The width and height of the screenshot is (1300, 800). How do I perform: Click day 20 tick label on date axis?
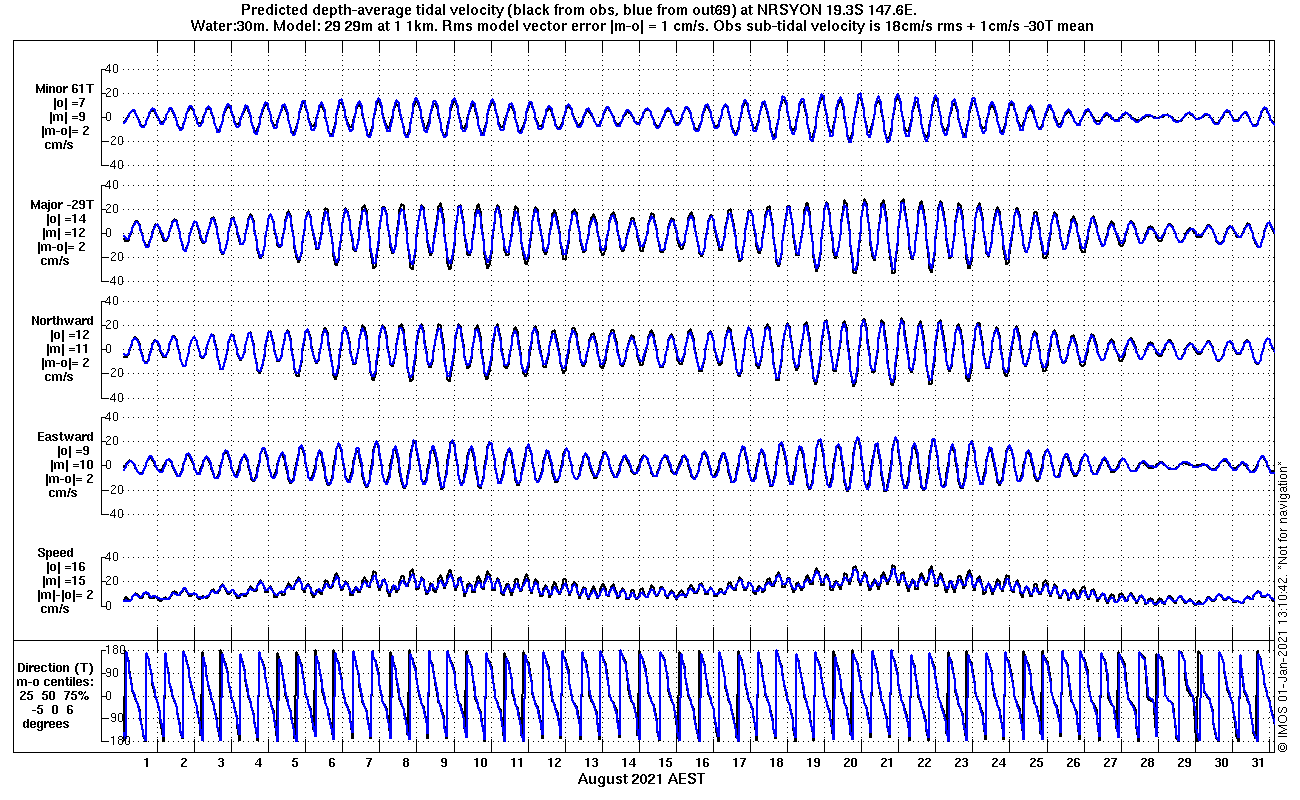click(851, 762)
